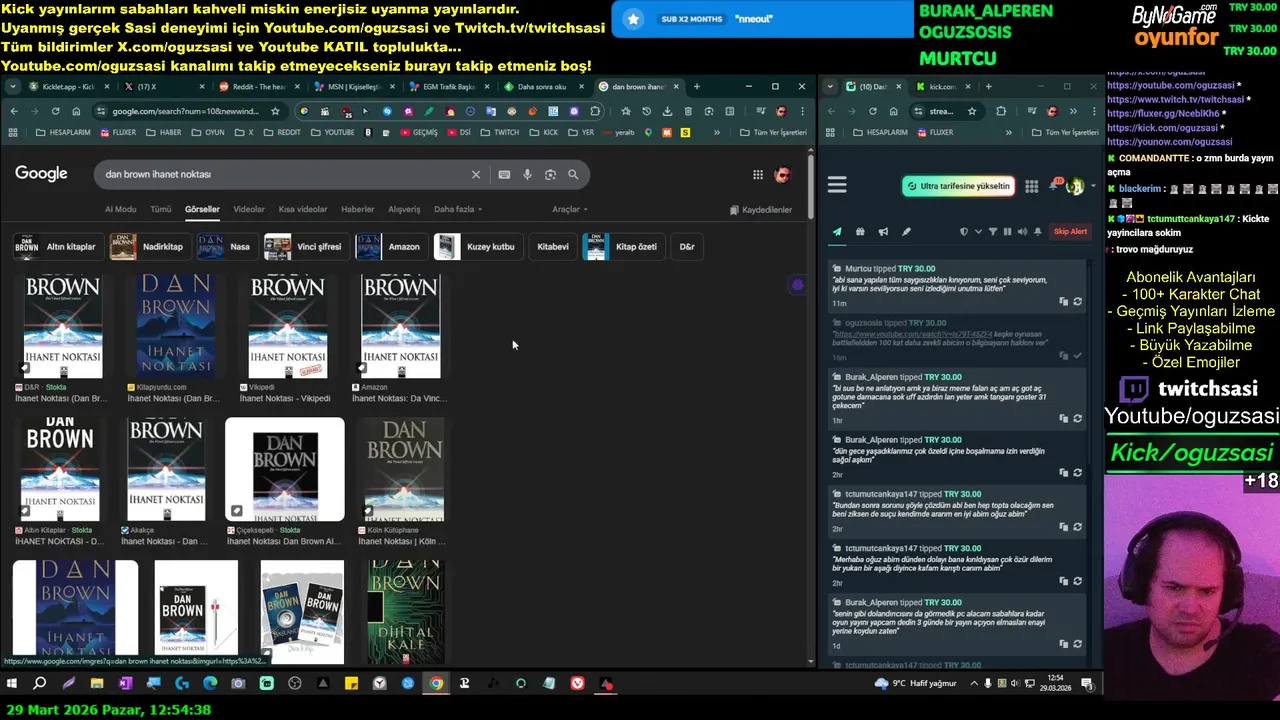Open the HESAPLARIM bookmark folder in the left window
Screen dimensions: 1280x720
click(x=61, y=132)
